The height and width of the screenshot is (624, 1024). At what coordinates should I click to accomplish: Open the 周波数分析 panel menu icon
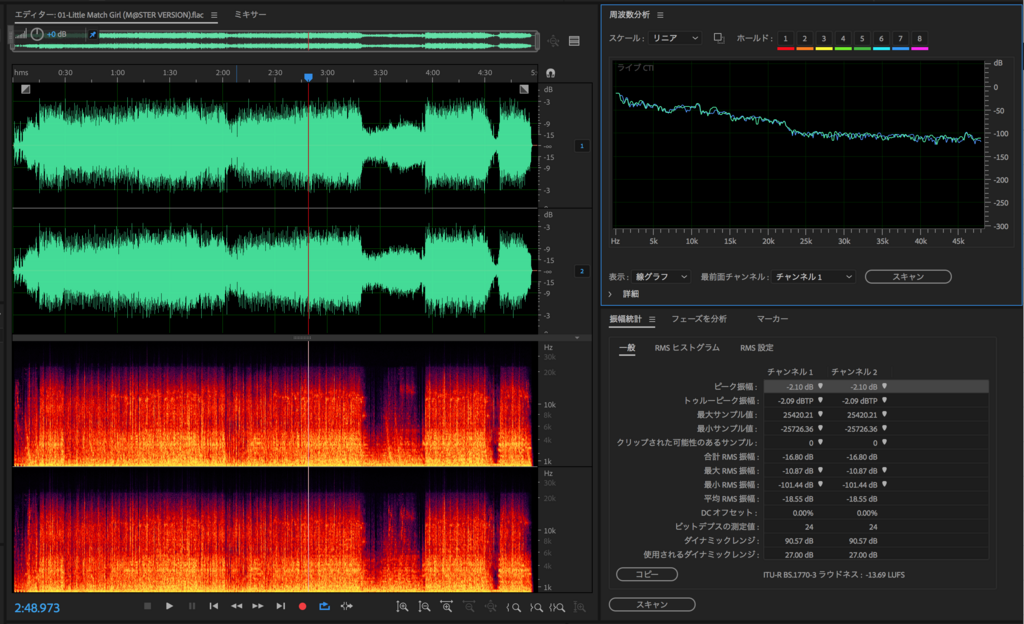660,15
